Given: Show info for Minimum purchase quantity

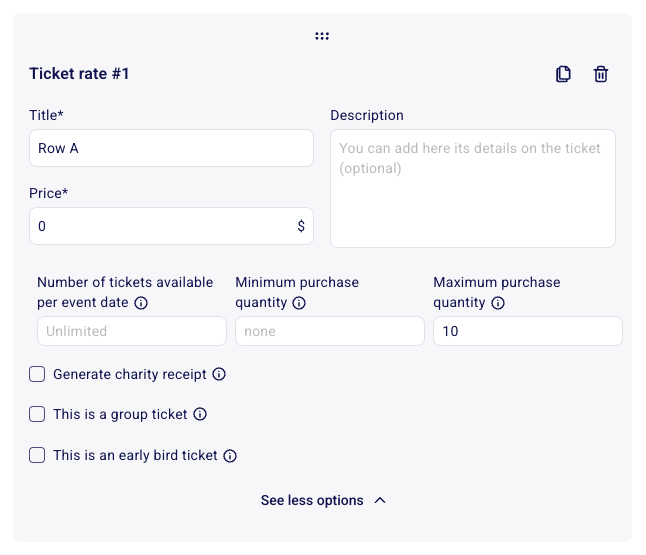Looking at the screenshot, I should [299, 303].
